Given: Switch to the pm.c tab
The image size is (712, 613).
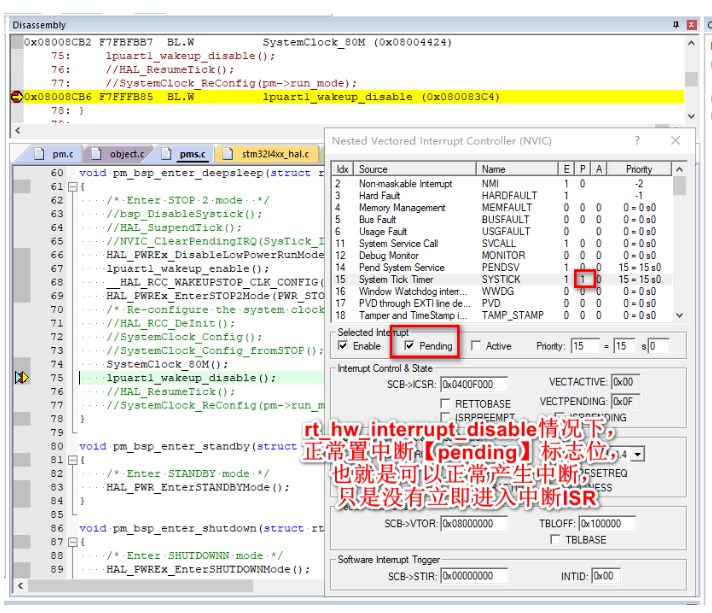Looking at the screenshot, I should (63, 154).
